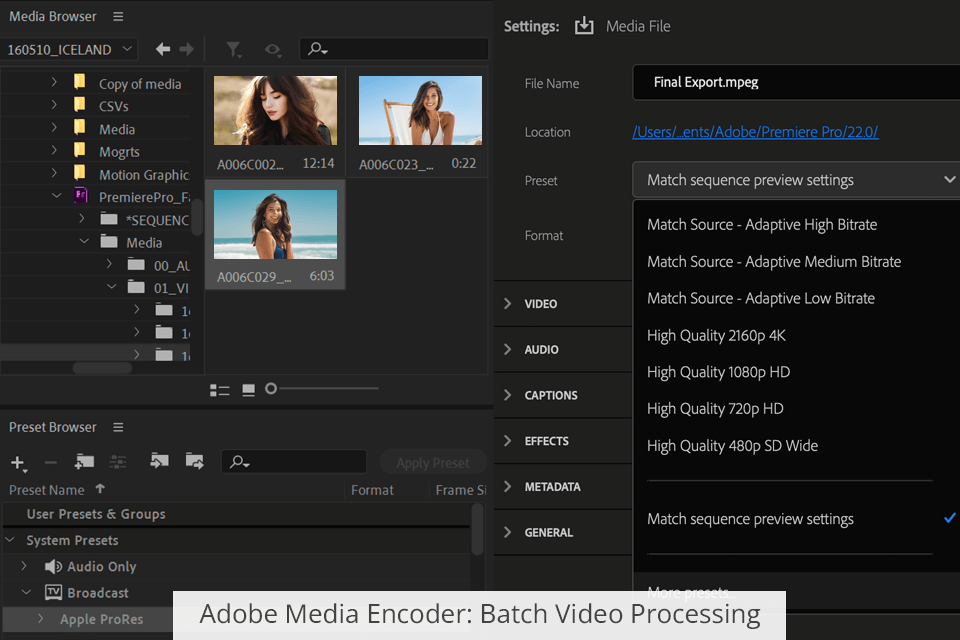Viewport: 960px width, 640px height.
Task: Choose High Quality 1080p HD preset
Action: tap(719, 372)
